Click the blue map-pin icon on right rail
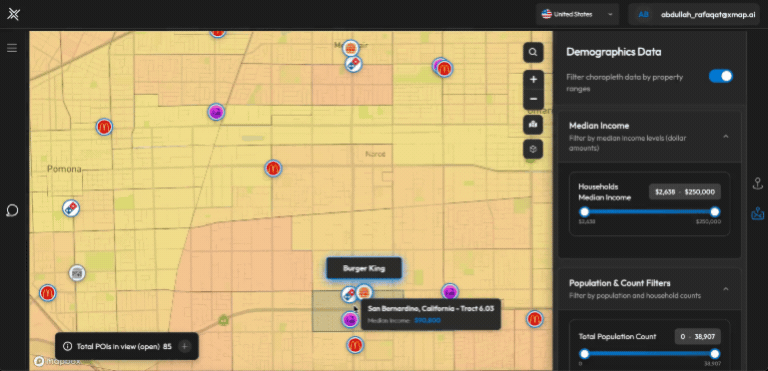 757,213
